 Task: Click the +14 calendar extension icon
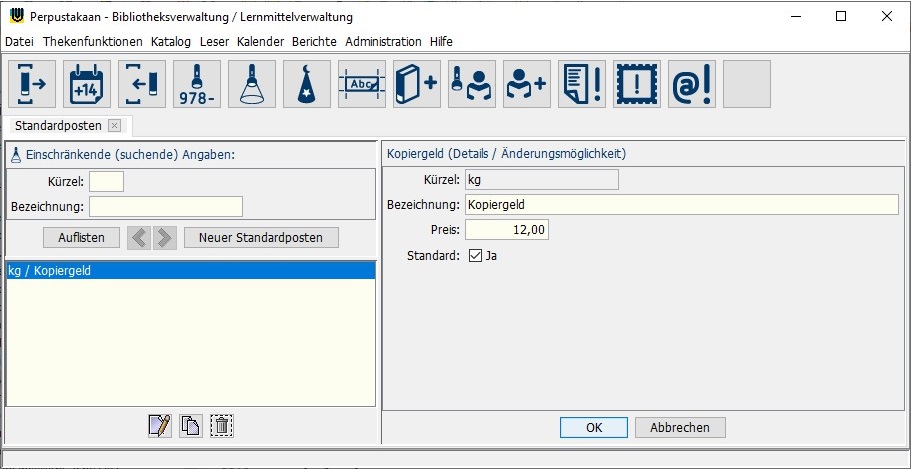click(x=87, y=84)
